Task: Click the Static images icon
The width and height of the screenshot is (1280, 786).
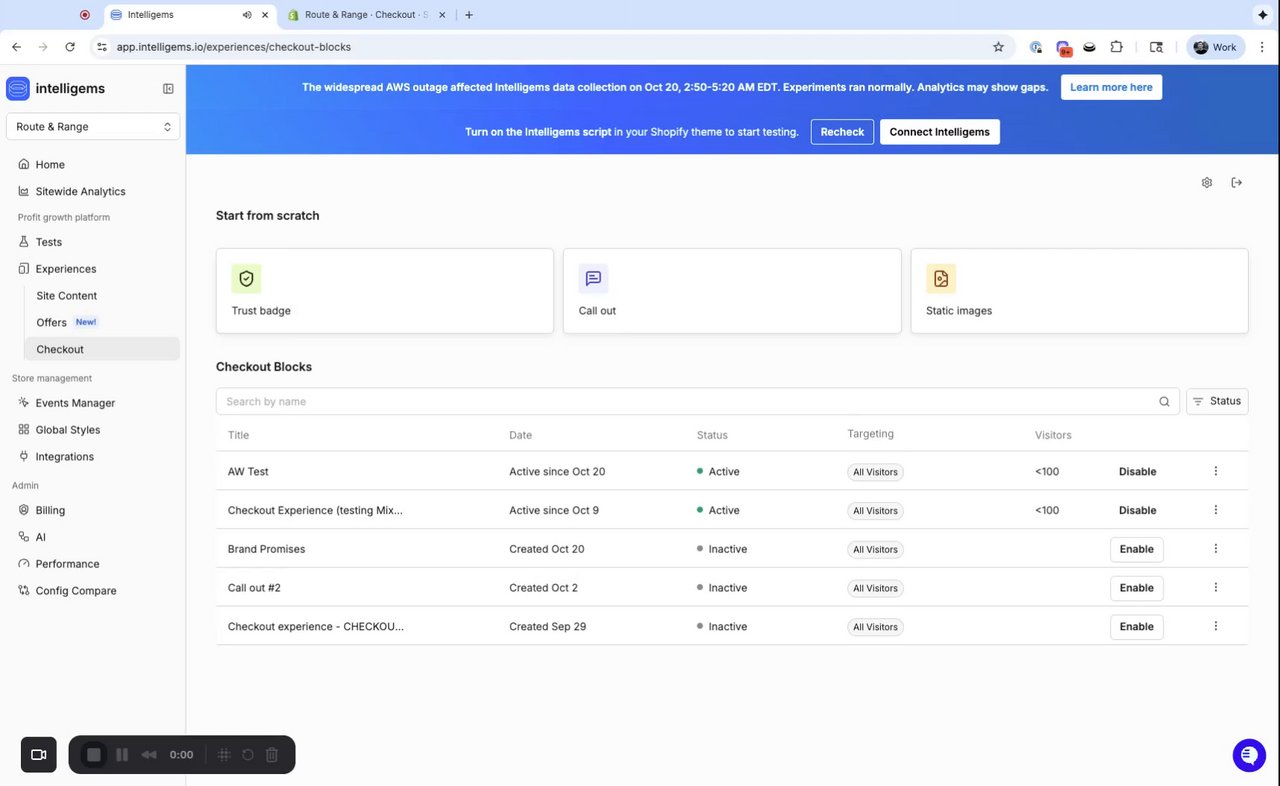Action: tap(941, 279)
